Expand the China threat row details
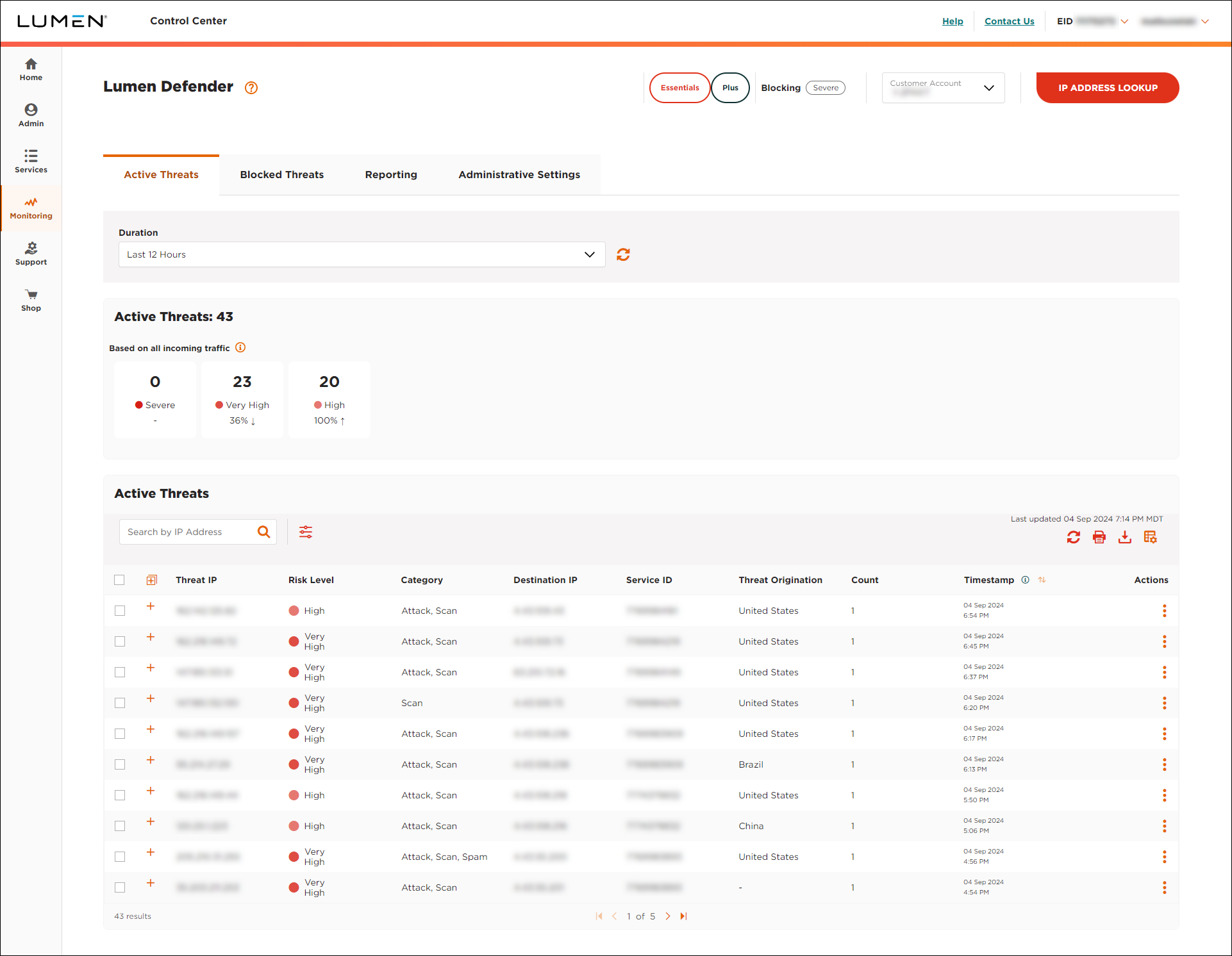 coord(151,821)
